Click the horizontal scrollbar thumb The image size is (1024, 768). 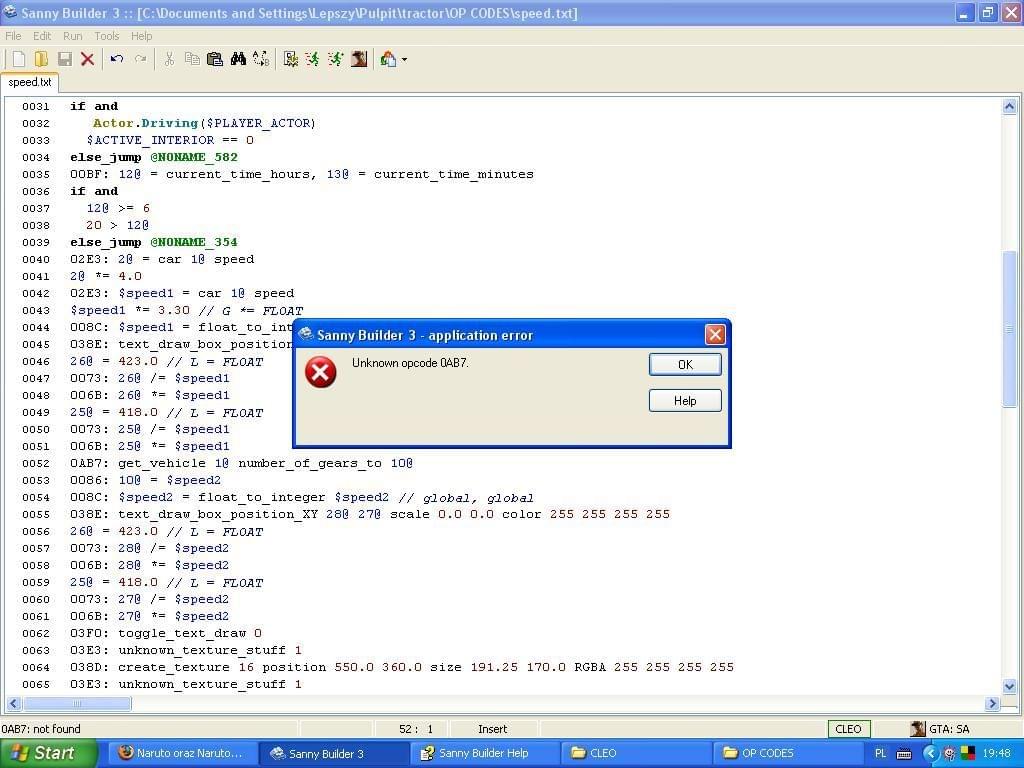77,703
